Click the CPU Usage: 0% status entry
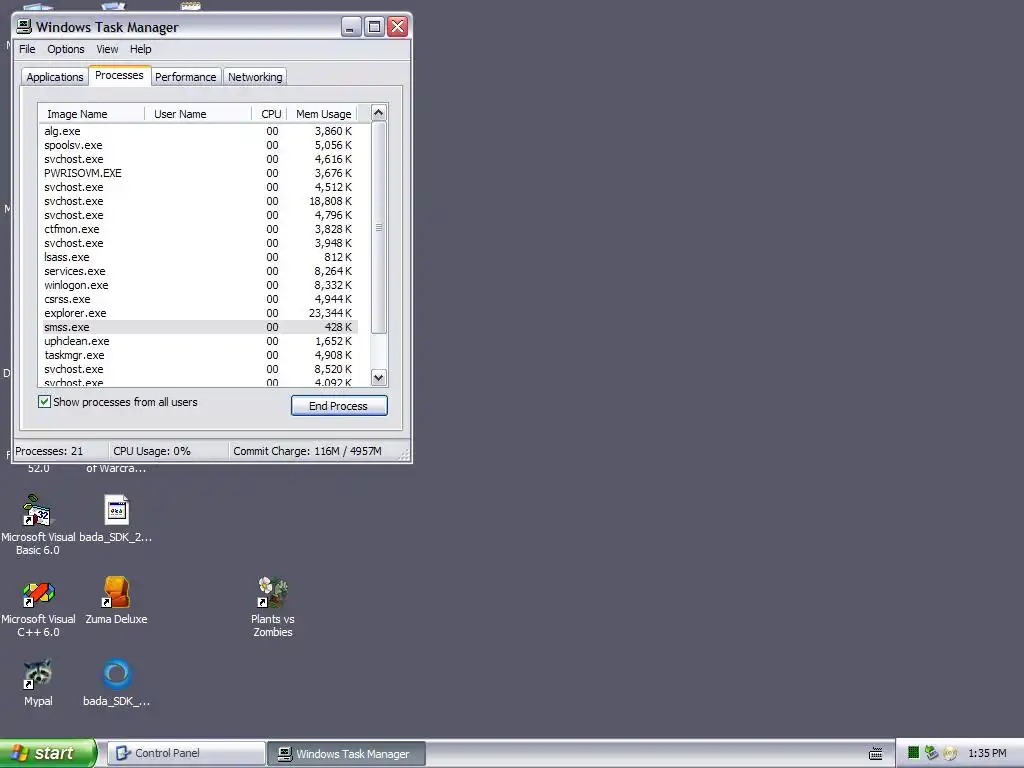 click(x=168, y=451)
